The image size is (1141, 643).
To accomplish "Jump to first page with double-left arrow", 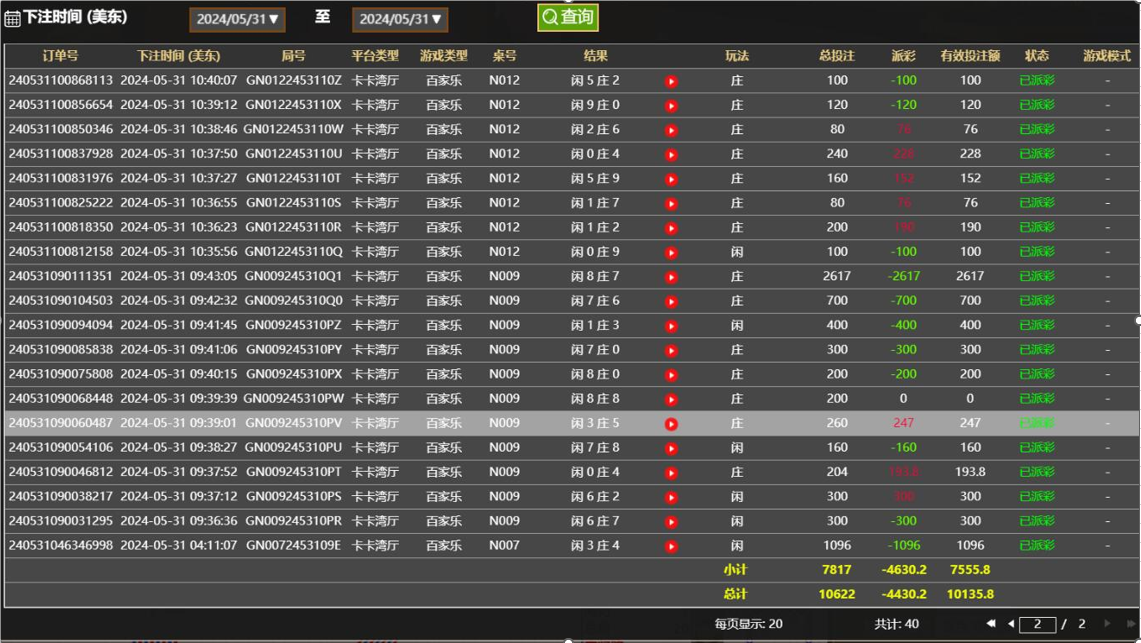I will tap(993, 623).
